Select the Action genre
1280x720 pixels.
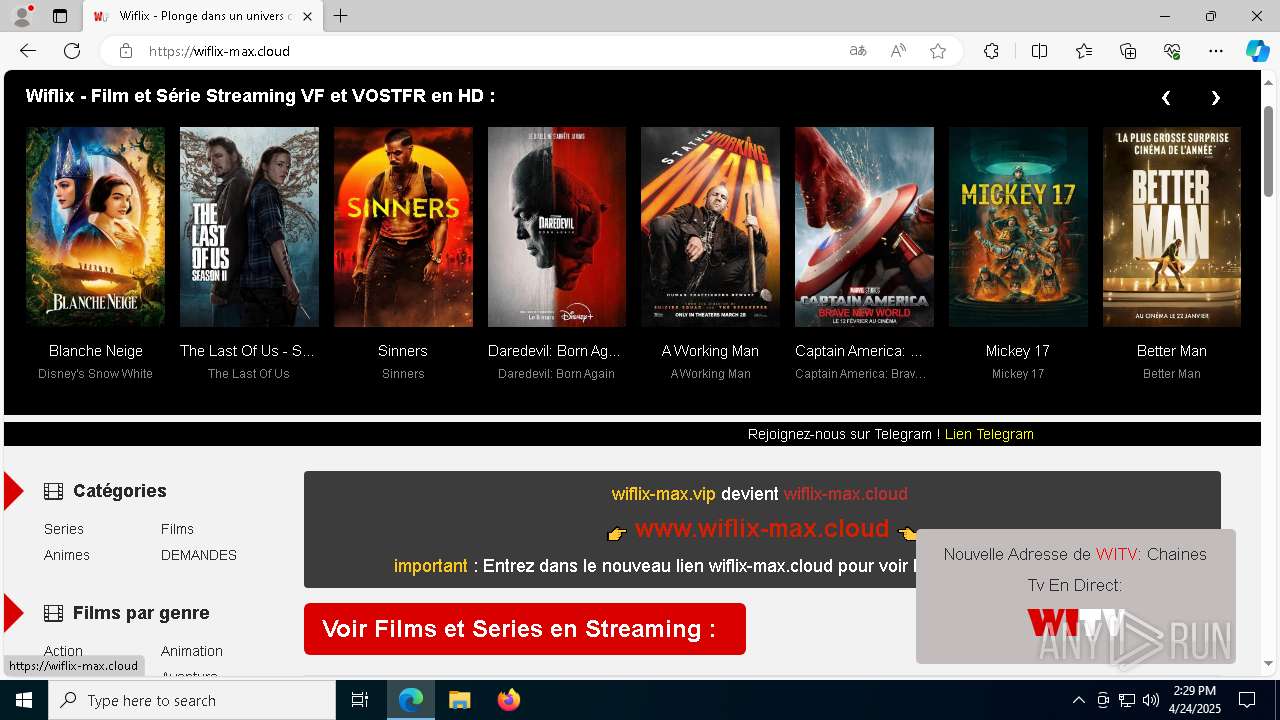pyautogui.click(x=63, y=651)
